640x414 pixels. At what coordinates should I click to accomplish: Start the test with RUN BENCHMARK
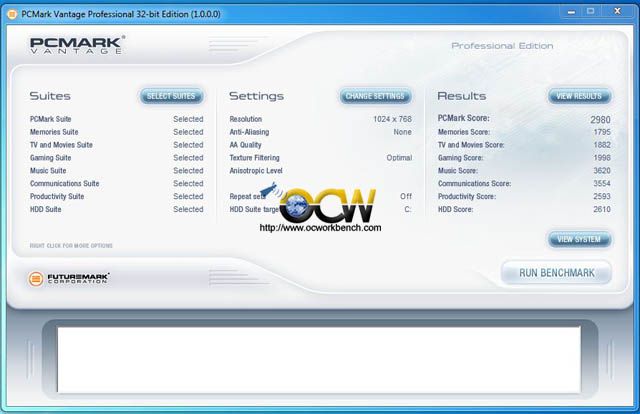point(556,273)
